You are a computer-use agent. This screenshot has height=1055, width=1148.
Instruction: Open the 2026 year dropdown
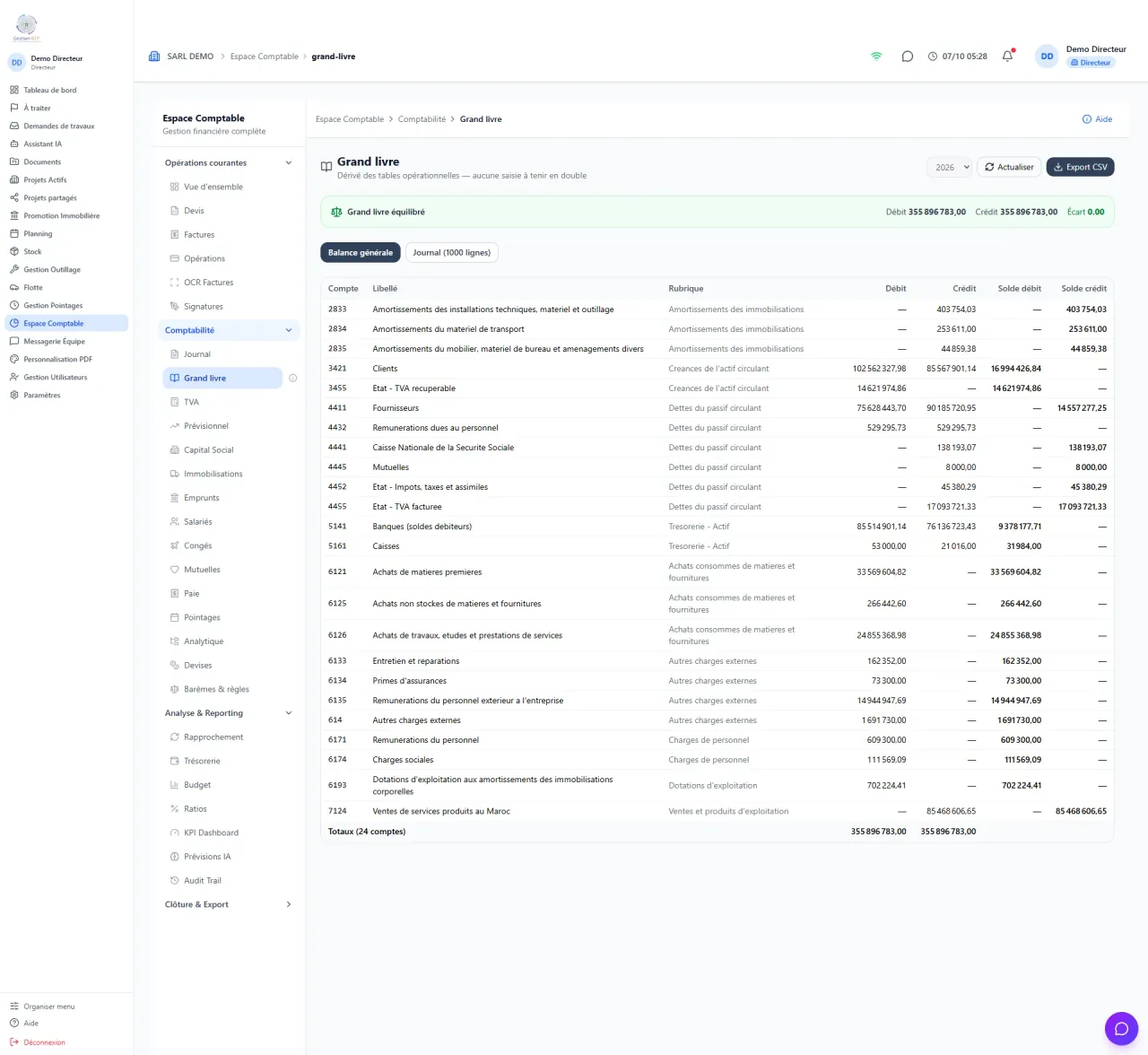[x=949, y=167]
